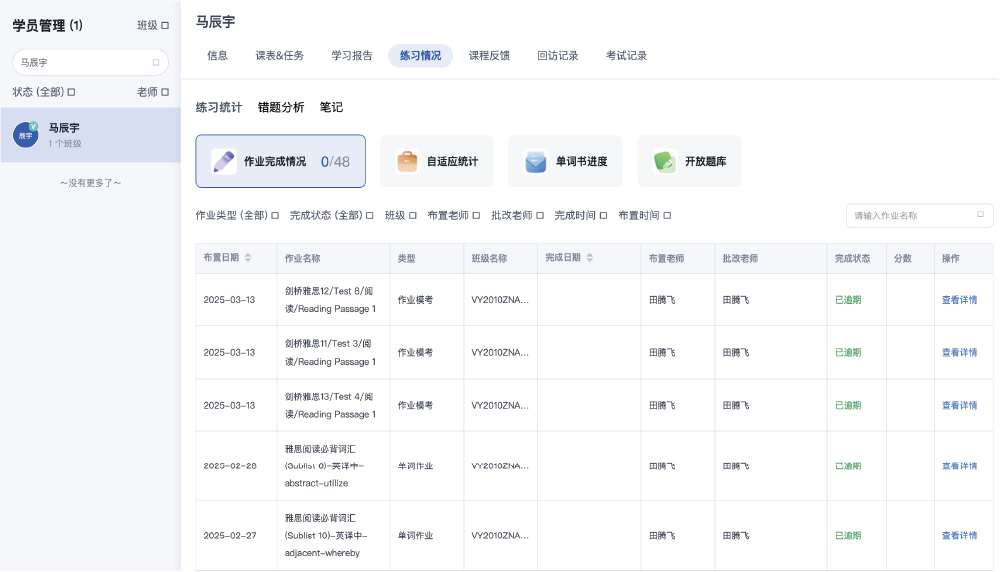Click the sort icon beside 完成日期
This screenshot has height=572, width=1000.
pyautogui.click(x=589, y=258)
